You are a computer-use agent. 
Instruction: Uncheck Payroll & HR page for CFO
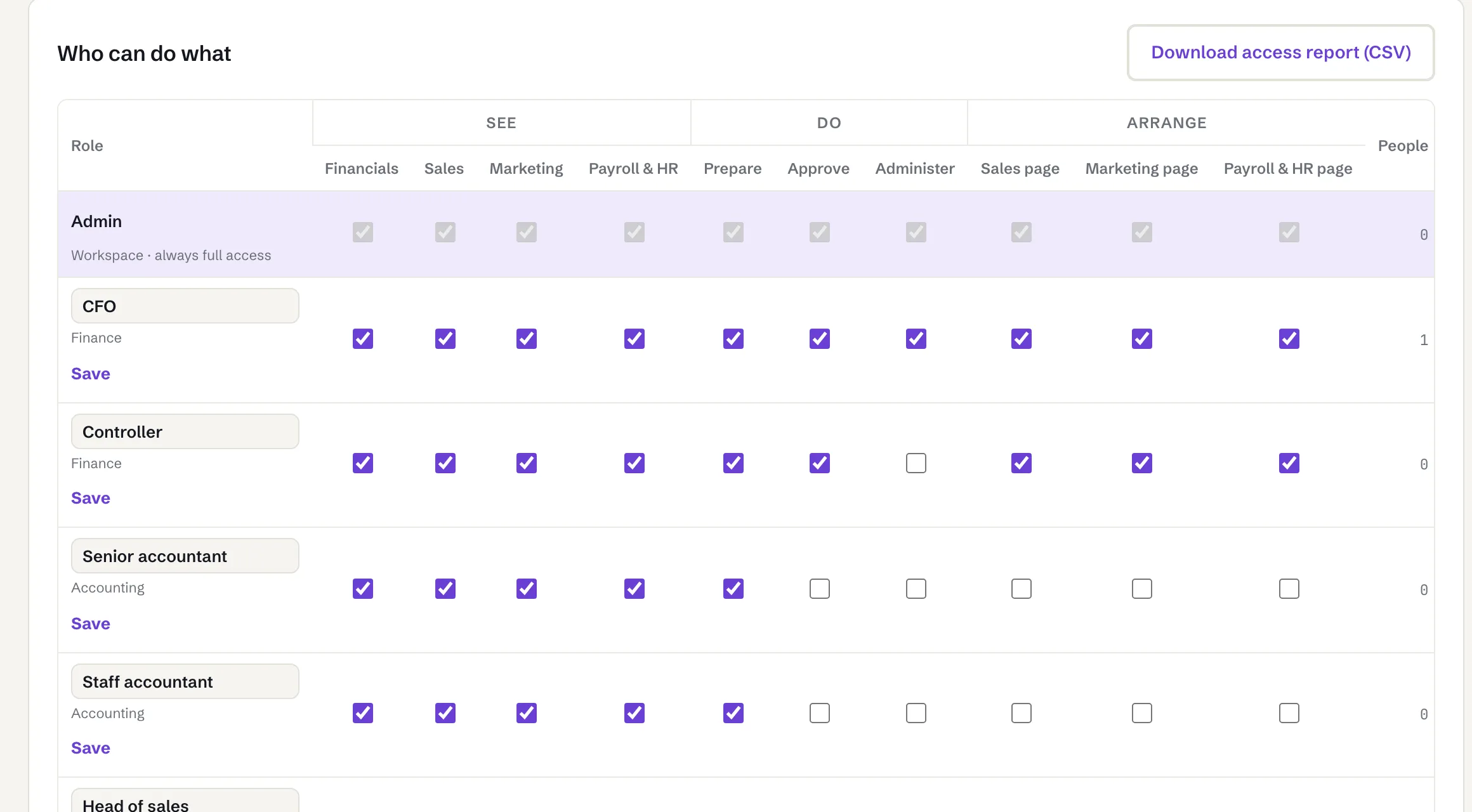click(x=1289, y=339)
